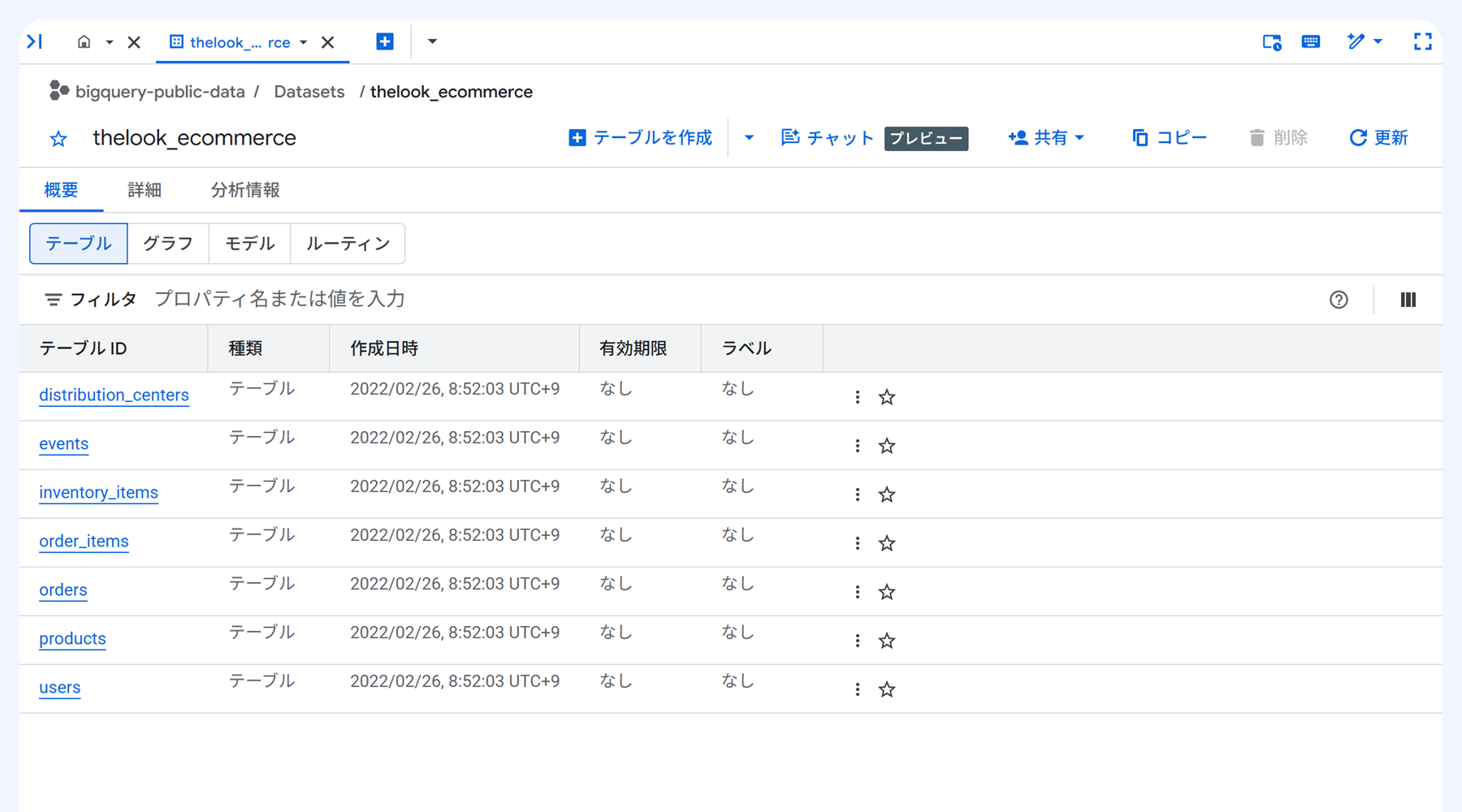Star the distribution_centers table

coord(887,397)
